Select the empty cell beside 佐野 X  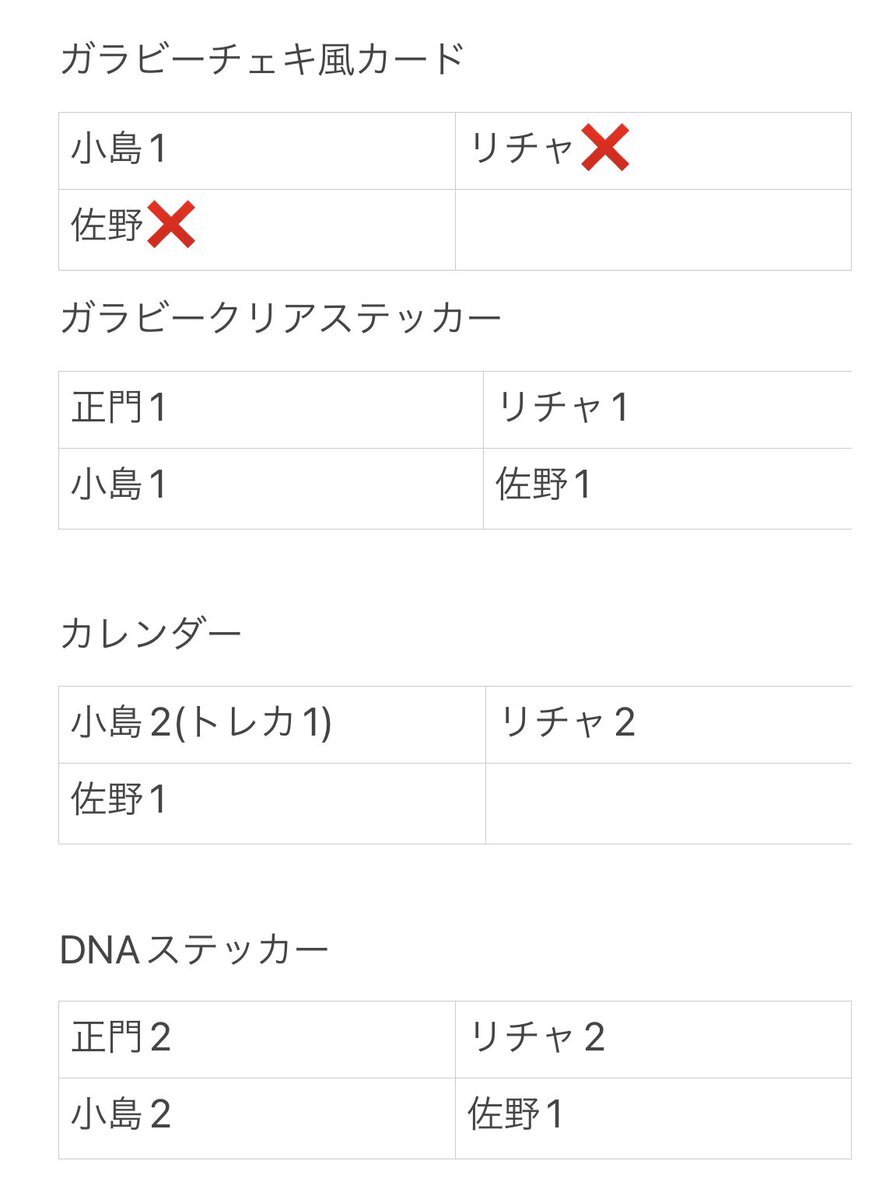[x=654, y=229]
